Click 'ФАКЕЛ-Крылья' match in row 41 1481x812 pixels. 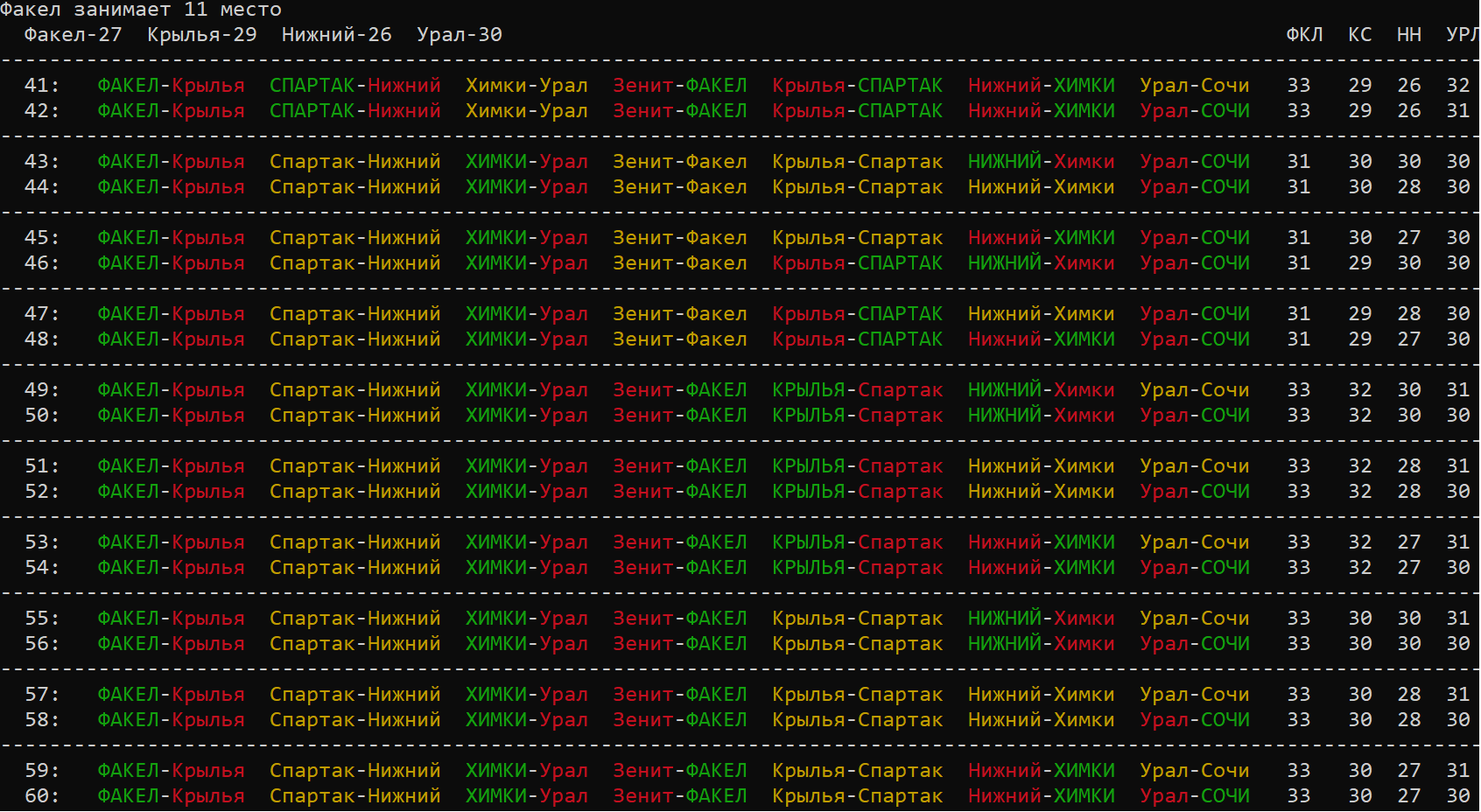(x=172, y=86)
